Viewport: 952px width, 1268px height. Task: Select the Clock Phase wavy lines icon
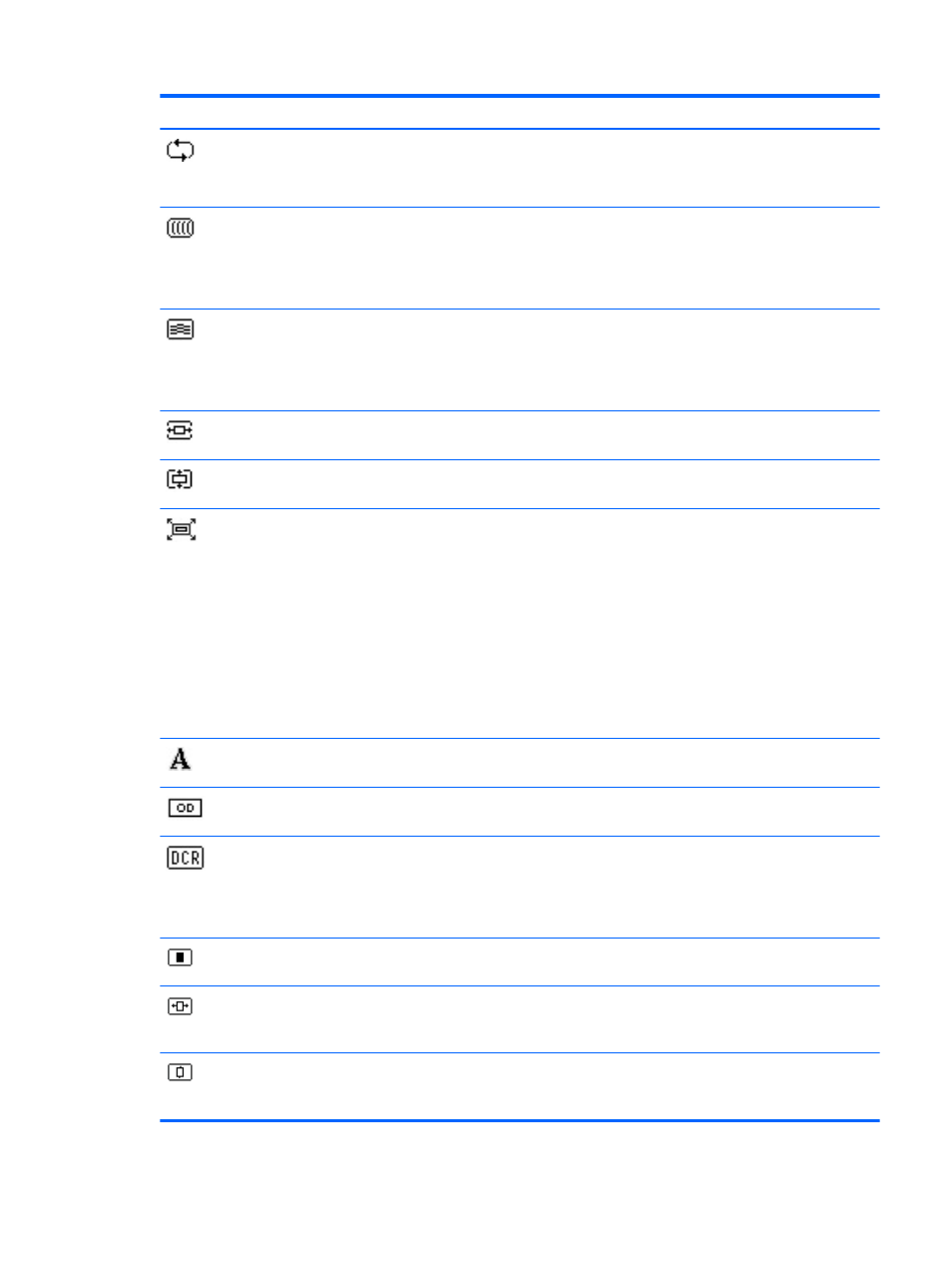[x=181, y=329]
